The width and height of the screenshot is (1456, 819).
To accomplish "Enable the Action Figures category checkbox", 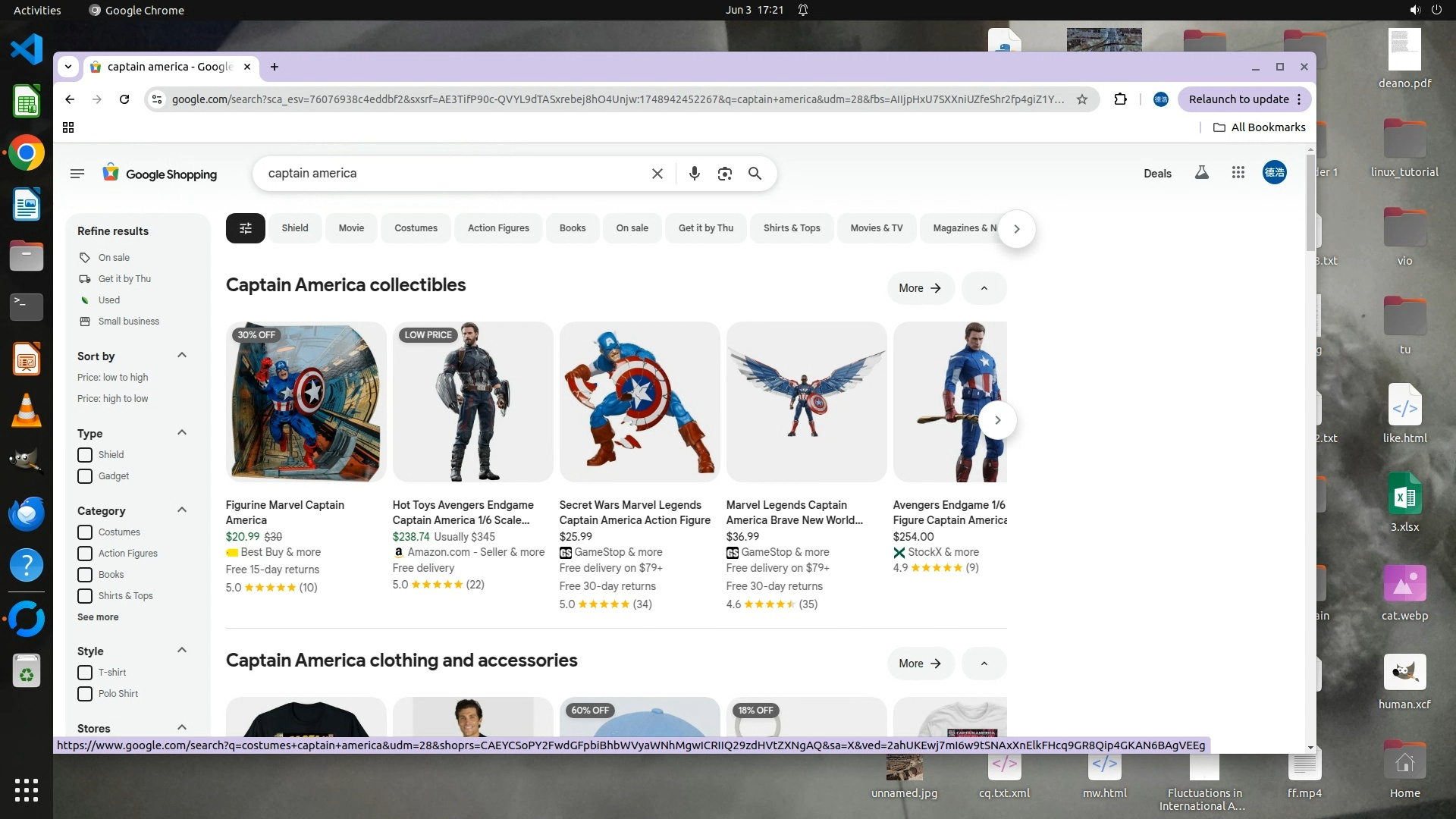I will pos(85,554).
